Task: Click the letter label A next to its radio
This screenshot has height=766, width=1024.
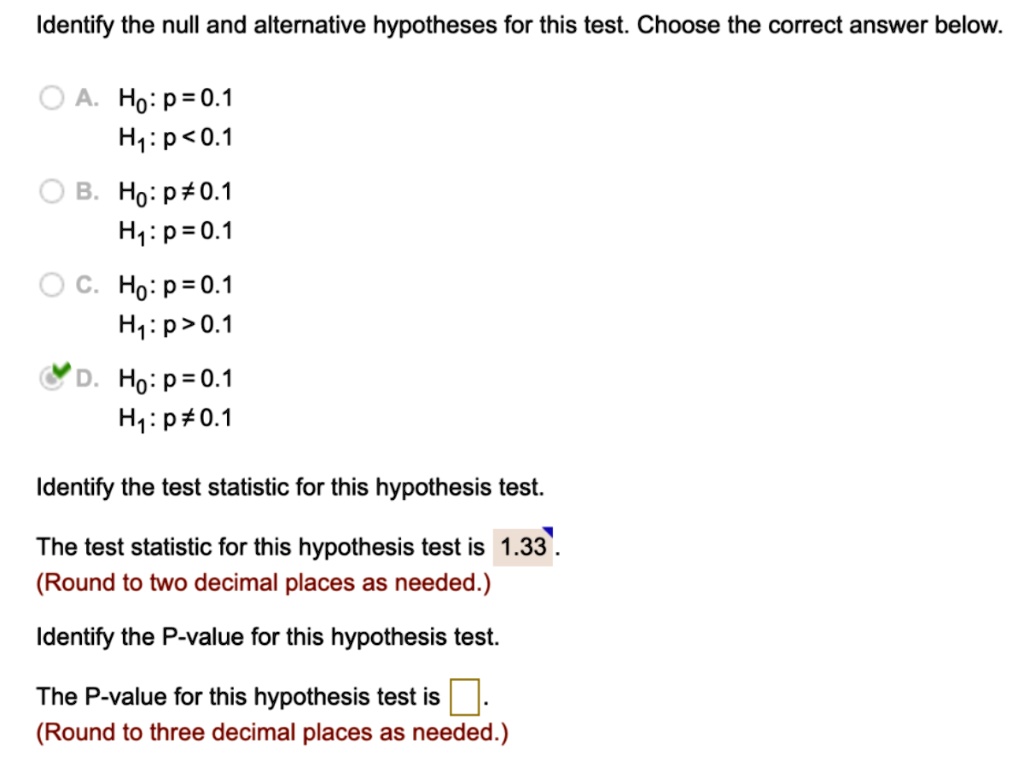Action: tap(85, 97)
